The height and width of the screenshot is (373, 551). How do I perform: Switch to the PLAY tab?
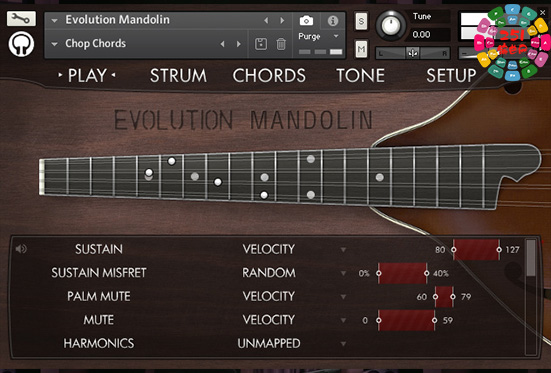87,75
